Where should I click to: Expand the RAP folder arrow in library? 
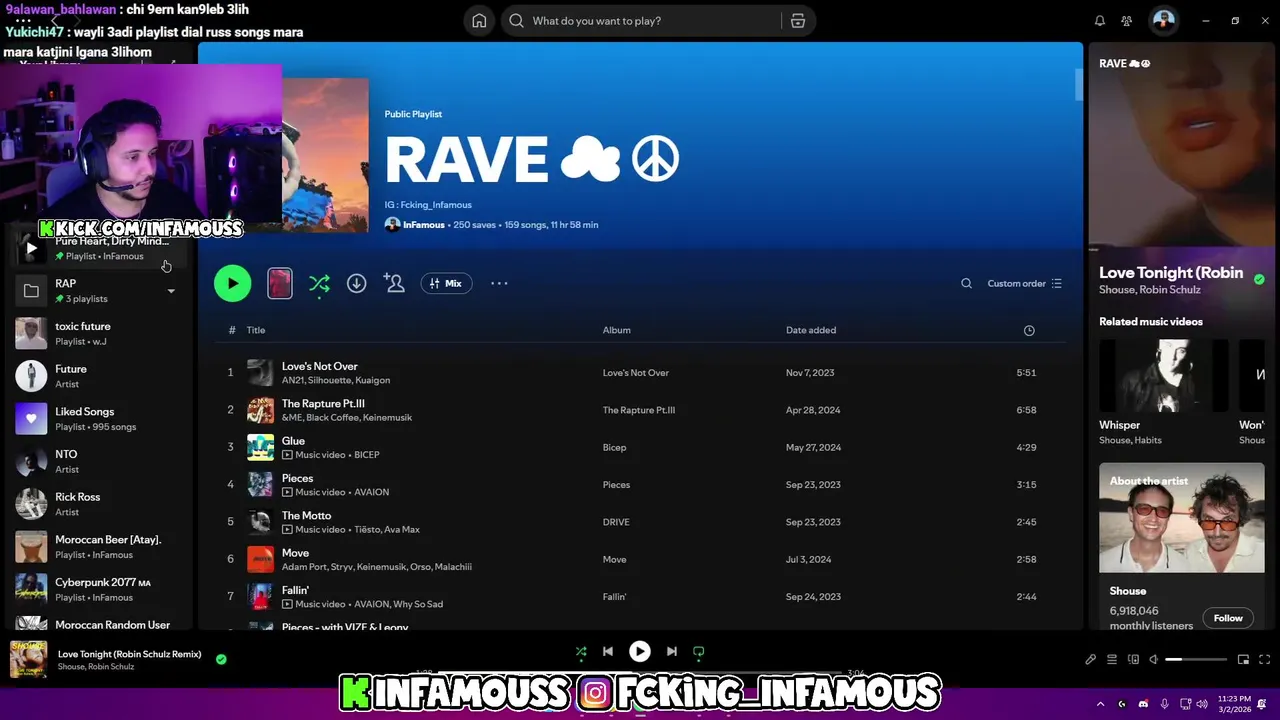tap(171, 291)
